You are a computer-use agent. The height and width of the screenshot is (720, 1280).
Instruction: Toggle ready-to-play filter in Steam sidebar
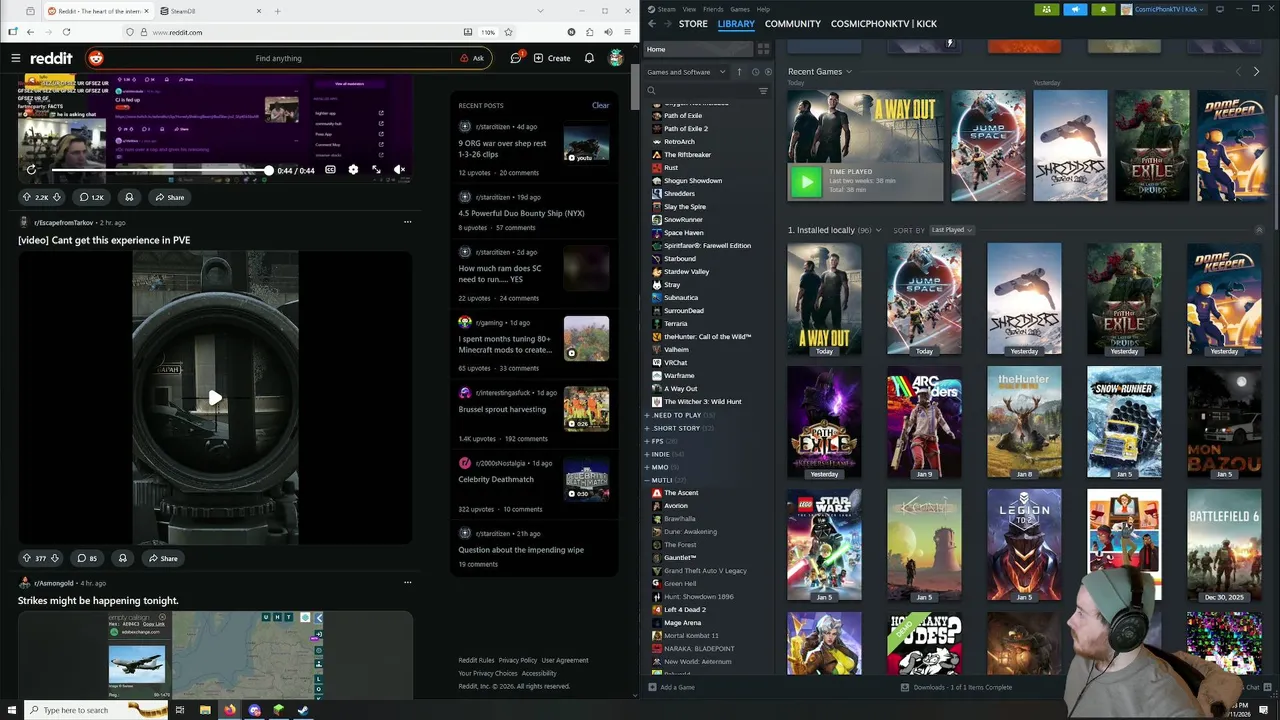(x=768, y=72)
